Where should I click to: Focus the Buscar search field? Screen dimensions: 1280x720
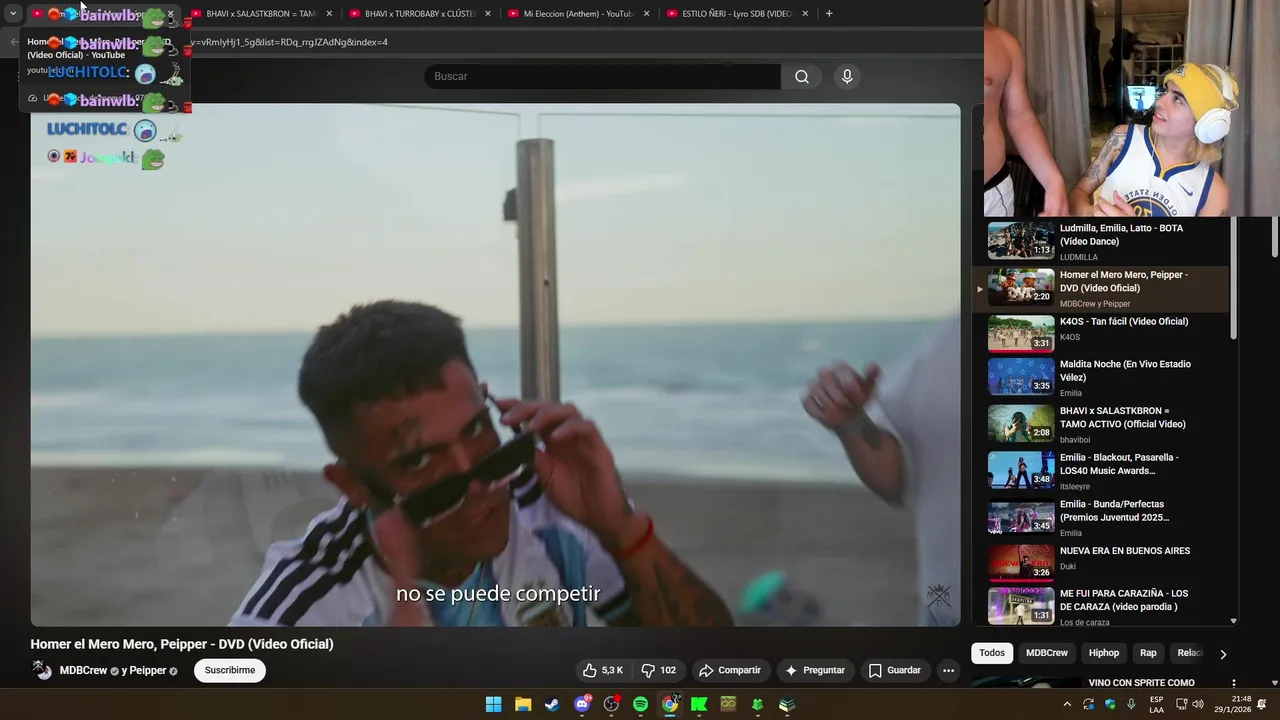pos(603,77)
